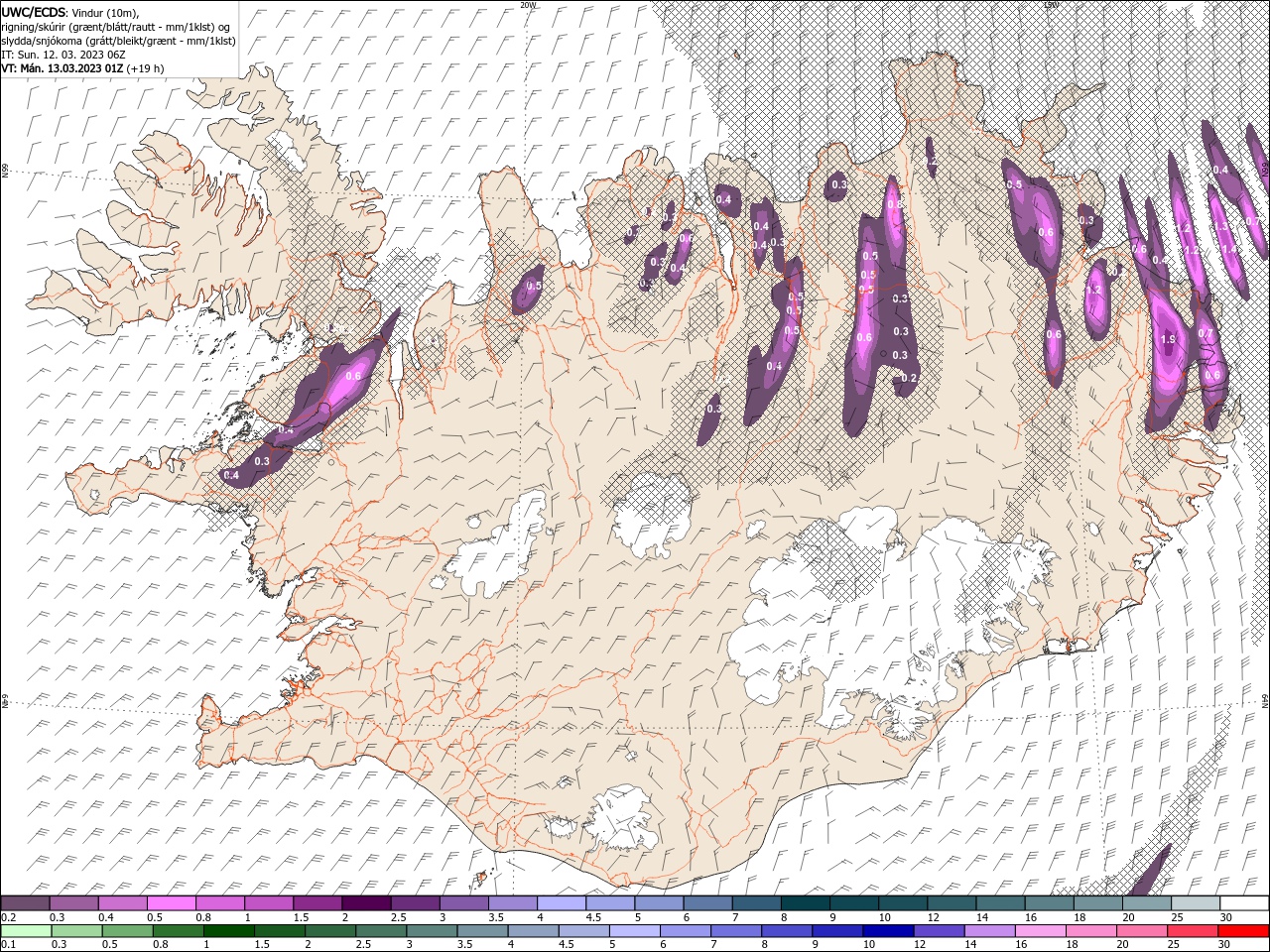Choose the lower legend swatch starting at 7
Viewport: 1270px width, 952px height.
pos(734,931)
